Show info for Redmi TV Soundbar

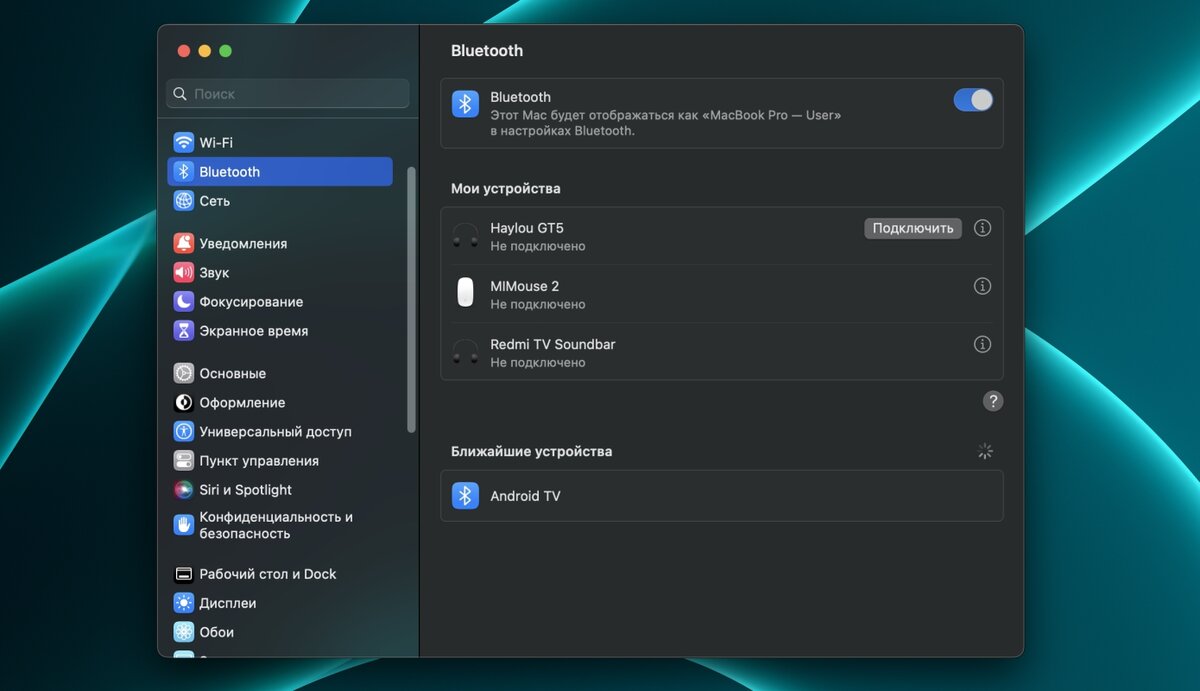(982, 344)
